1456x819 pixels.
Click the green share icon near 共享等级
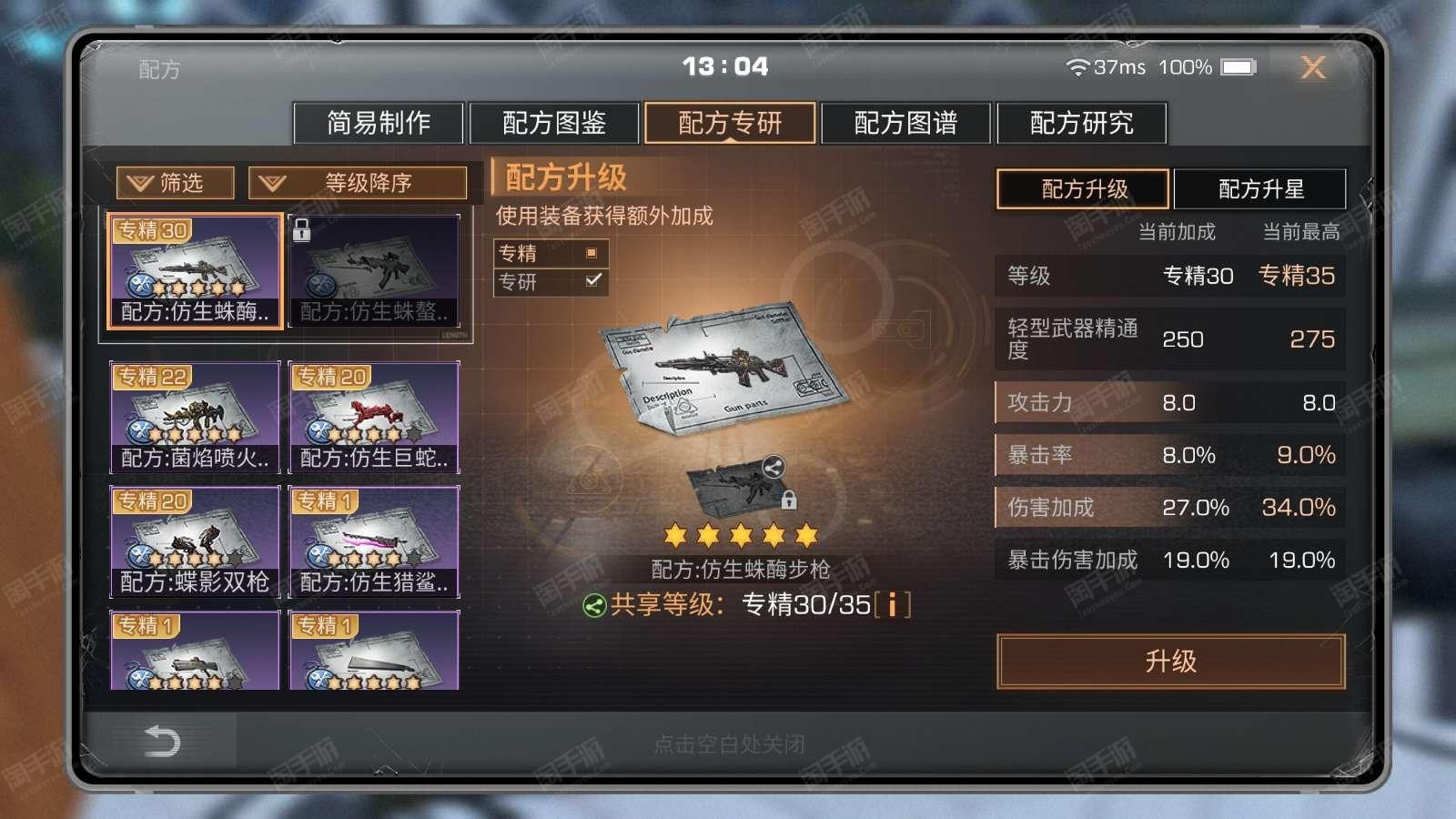pyautogui.click(x=594, y=605)
